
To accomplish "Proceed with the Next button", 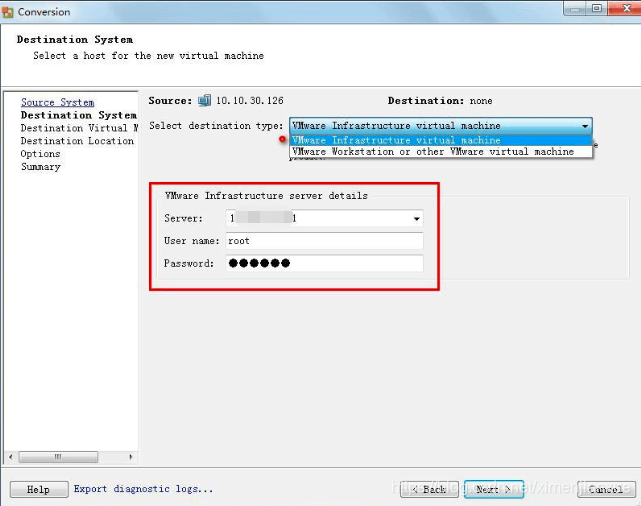I will point(494,489).
